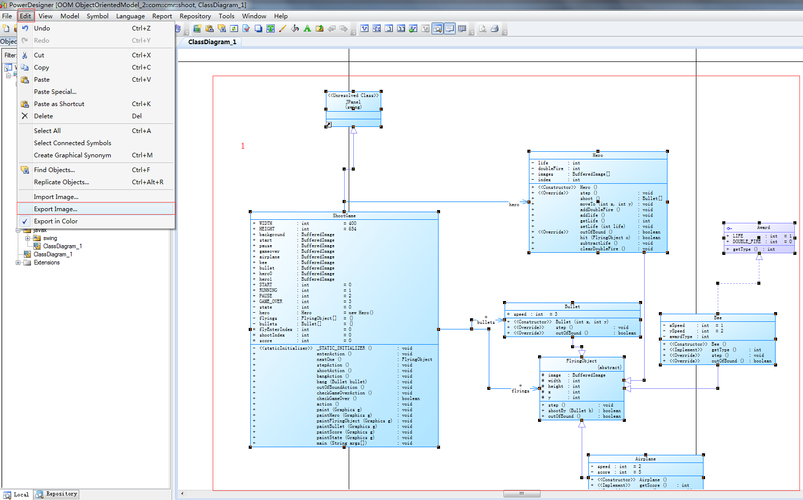Choose Find Objects... in the menu
Image resolution: width=803 pixels, height=500 pixels.
96,170
